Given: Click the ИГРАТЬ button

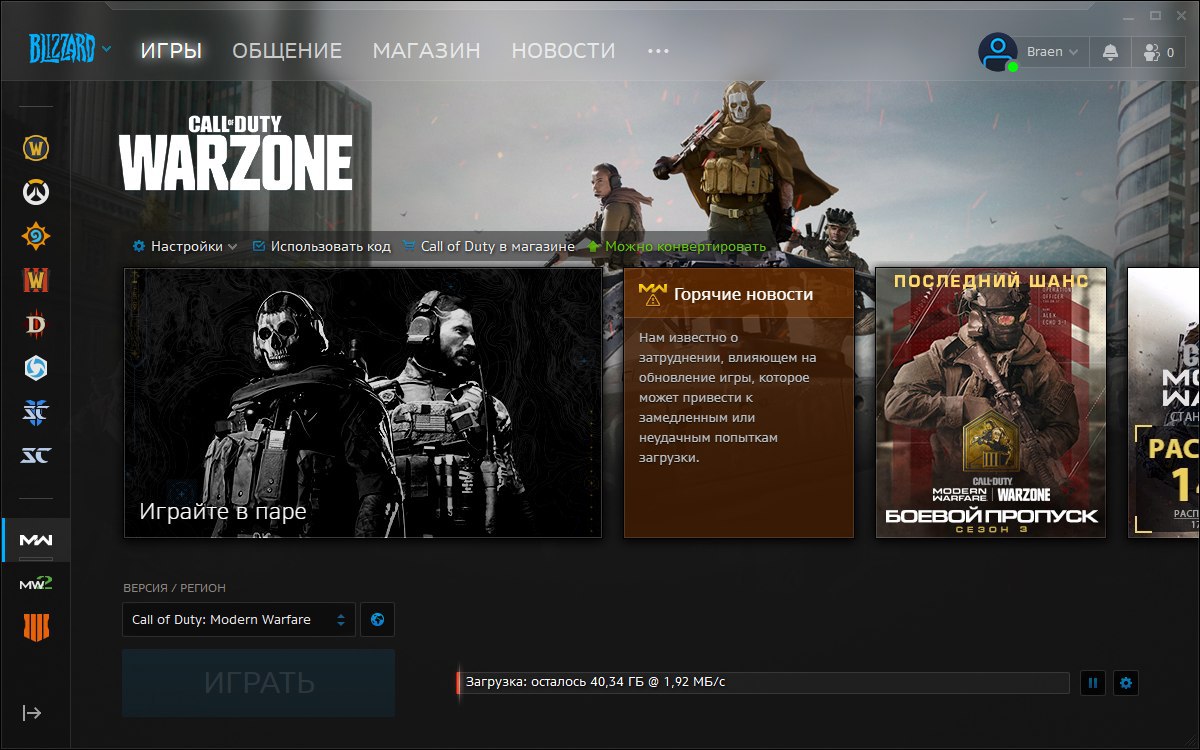Looking at the screenshot, I should (259, 683).
